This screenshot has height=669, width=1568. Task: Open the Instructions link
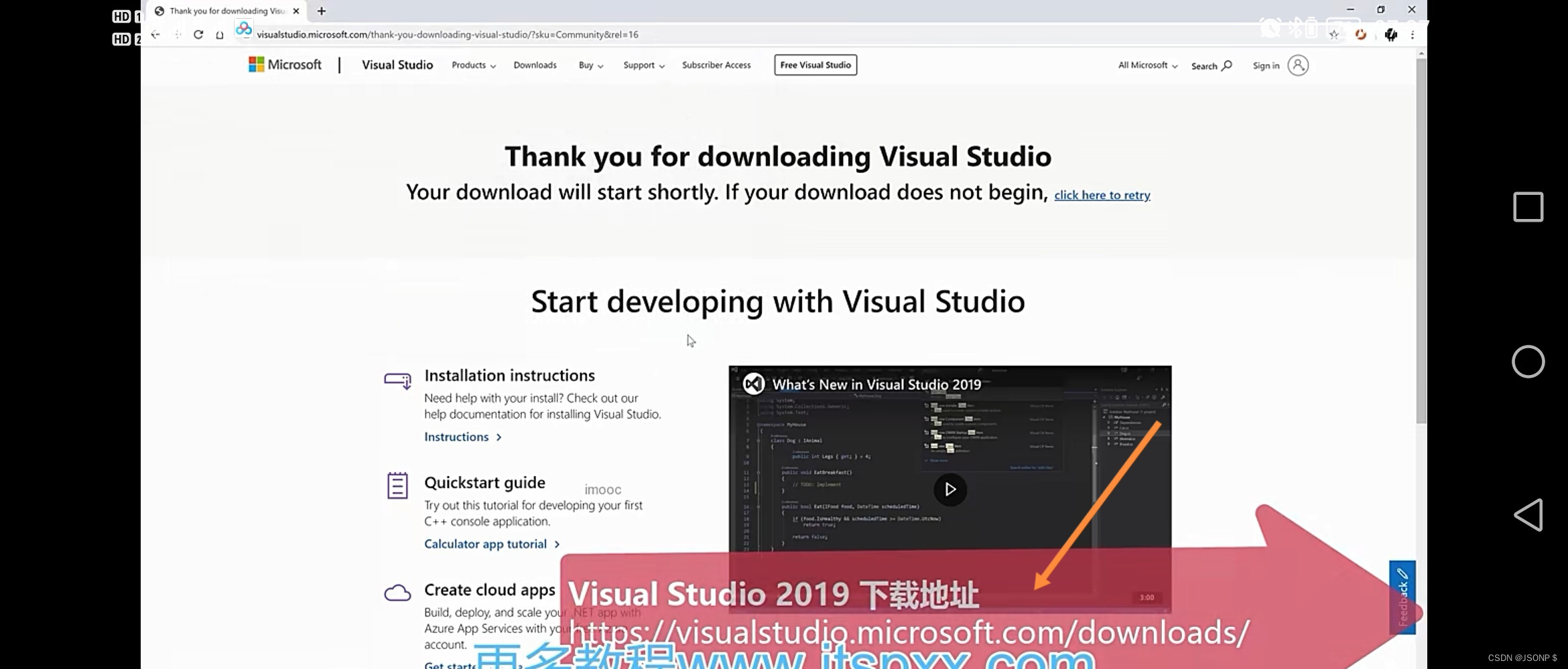click(463, 437)
